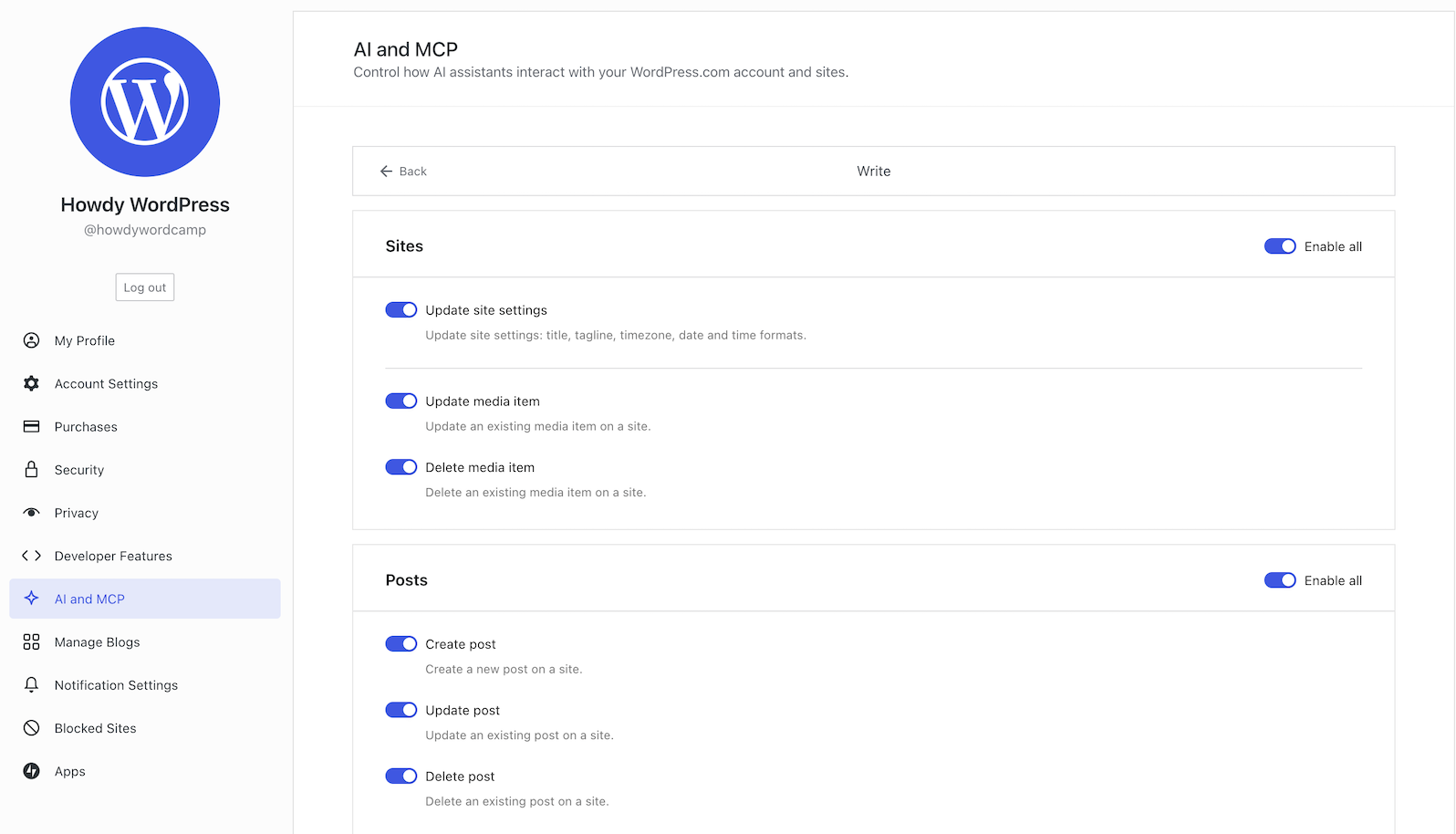The width and height of the screenshot is (1456, 834).
Task: Go to Account Settings
Action: pyautogui.click(x=145, y=383)
